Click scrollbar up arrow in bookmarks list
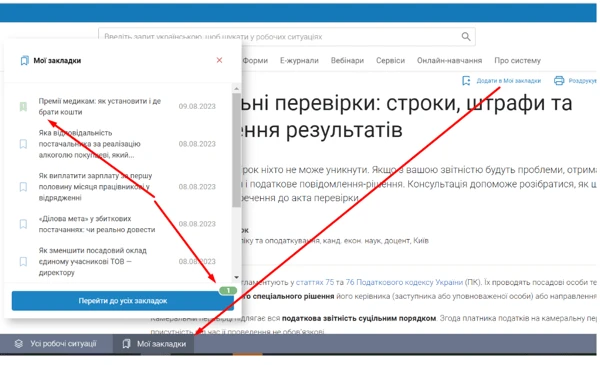 236,89
